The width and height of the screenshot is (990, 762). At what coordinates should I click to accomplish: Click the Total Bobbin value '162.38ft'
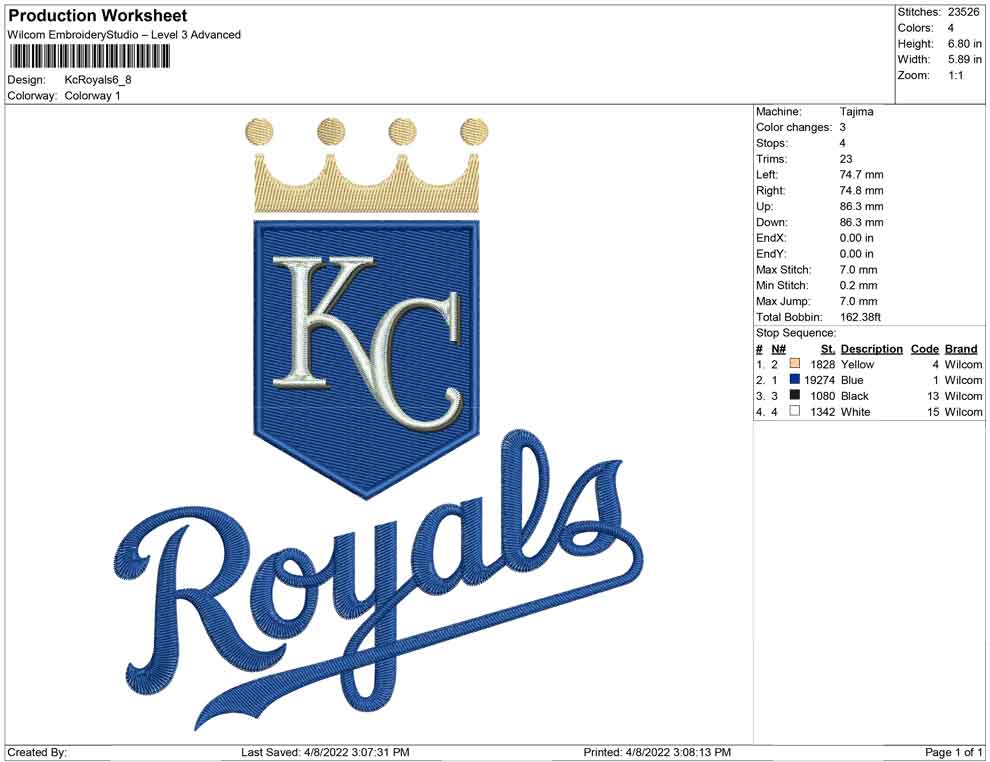coord(860,317)
